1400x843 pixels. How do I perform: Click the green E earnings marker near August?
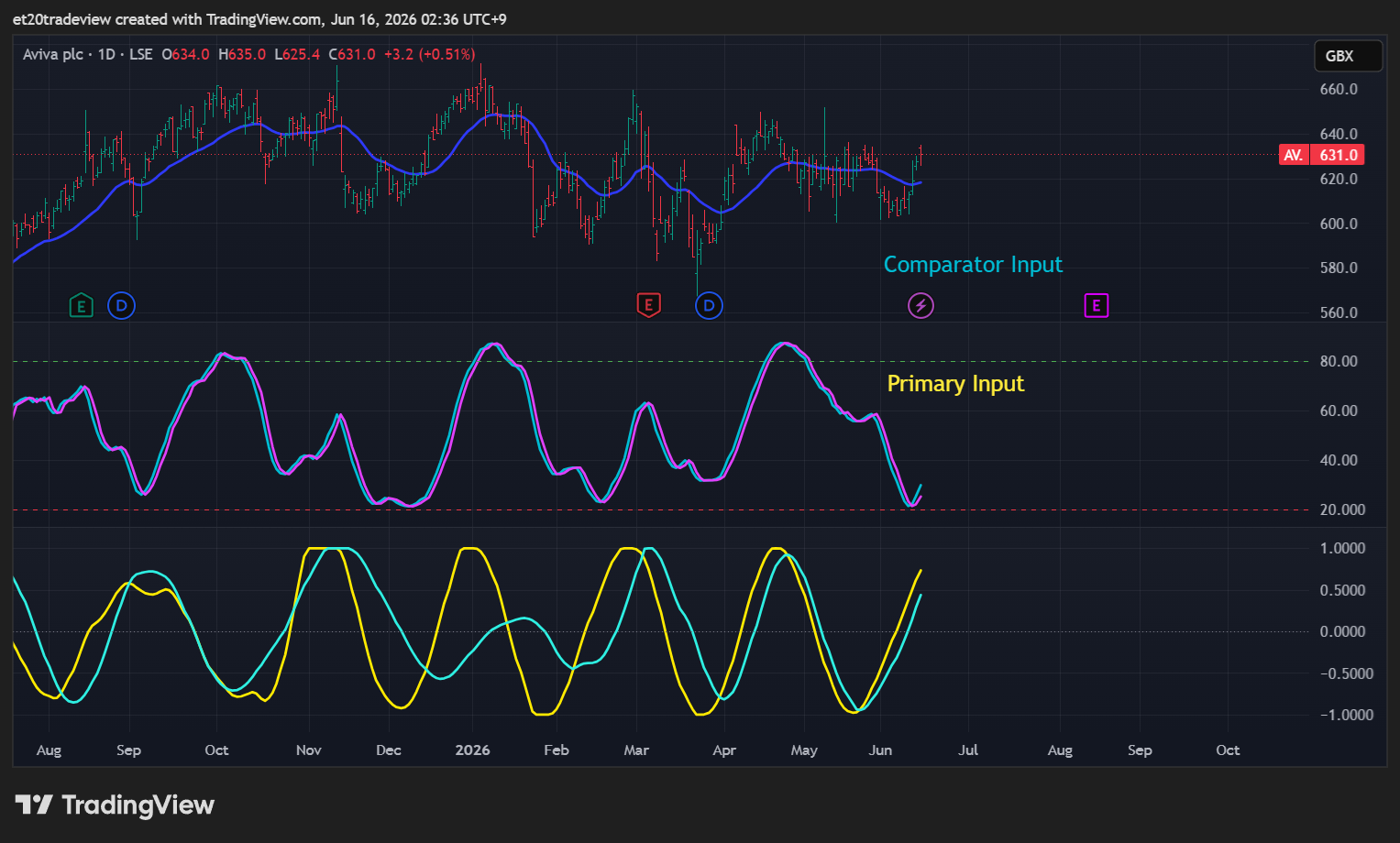pyautogui.click(x=81, y=306)
